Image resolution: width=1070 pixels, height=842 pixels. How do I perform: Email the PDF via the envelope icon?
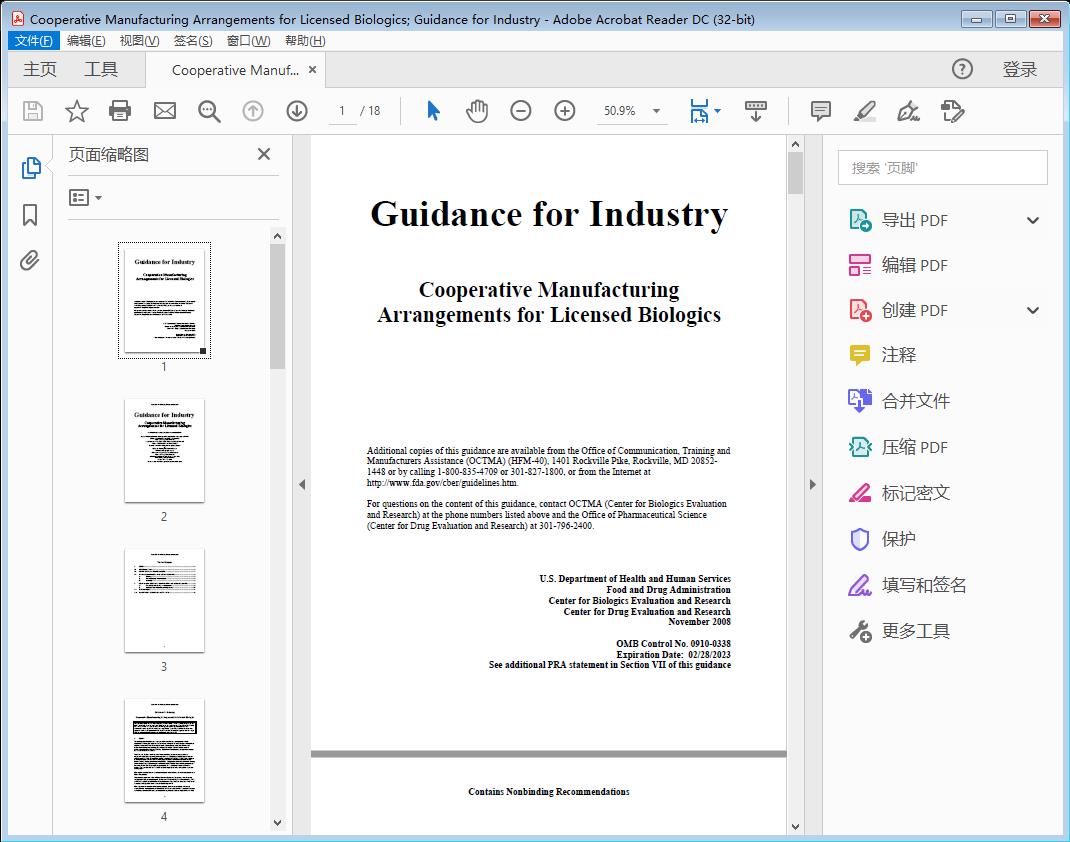coord(164,111)
